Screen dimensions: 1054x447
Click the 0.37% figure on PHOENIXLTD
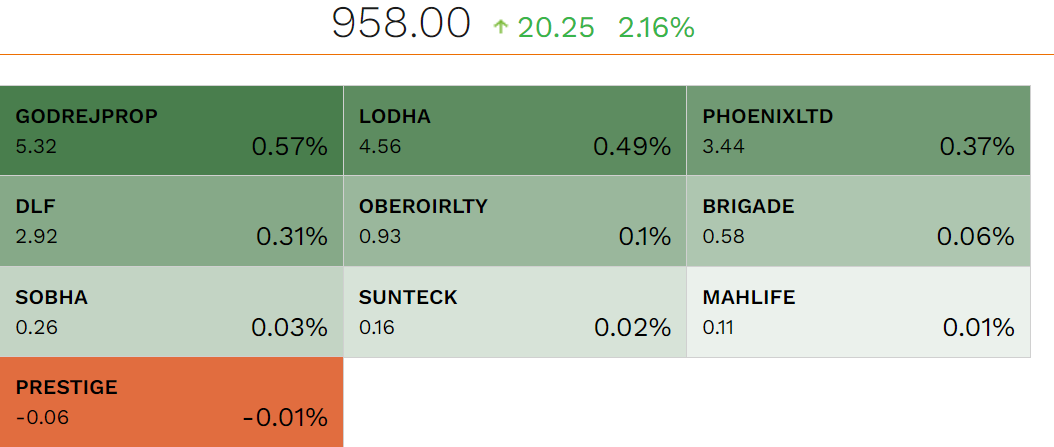977,147
